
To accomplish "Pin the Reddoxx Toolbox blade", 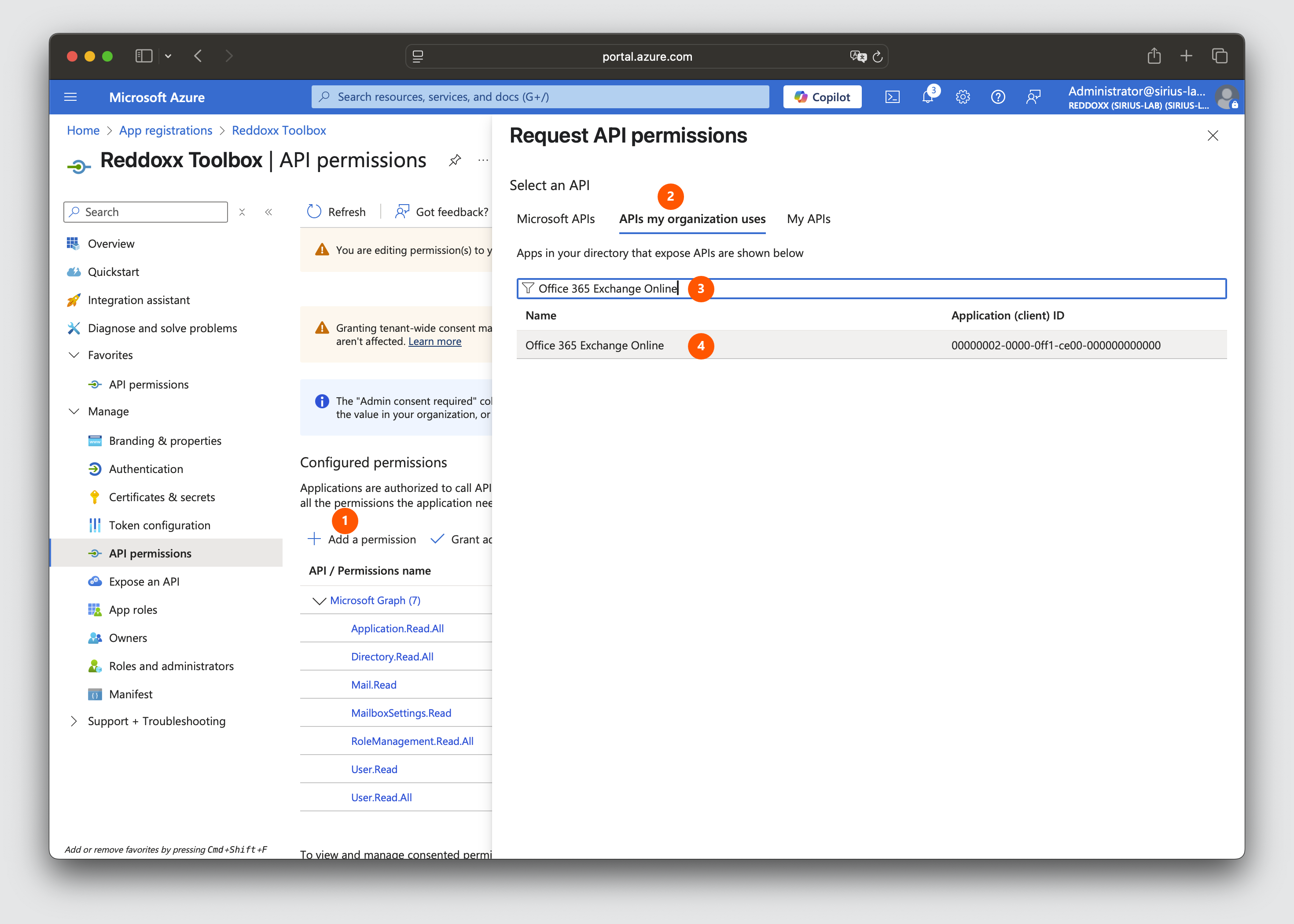I will point(455,161).
